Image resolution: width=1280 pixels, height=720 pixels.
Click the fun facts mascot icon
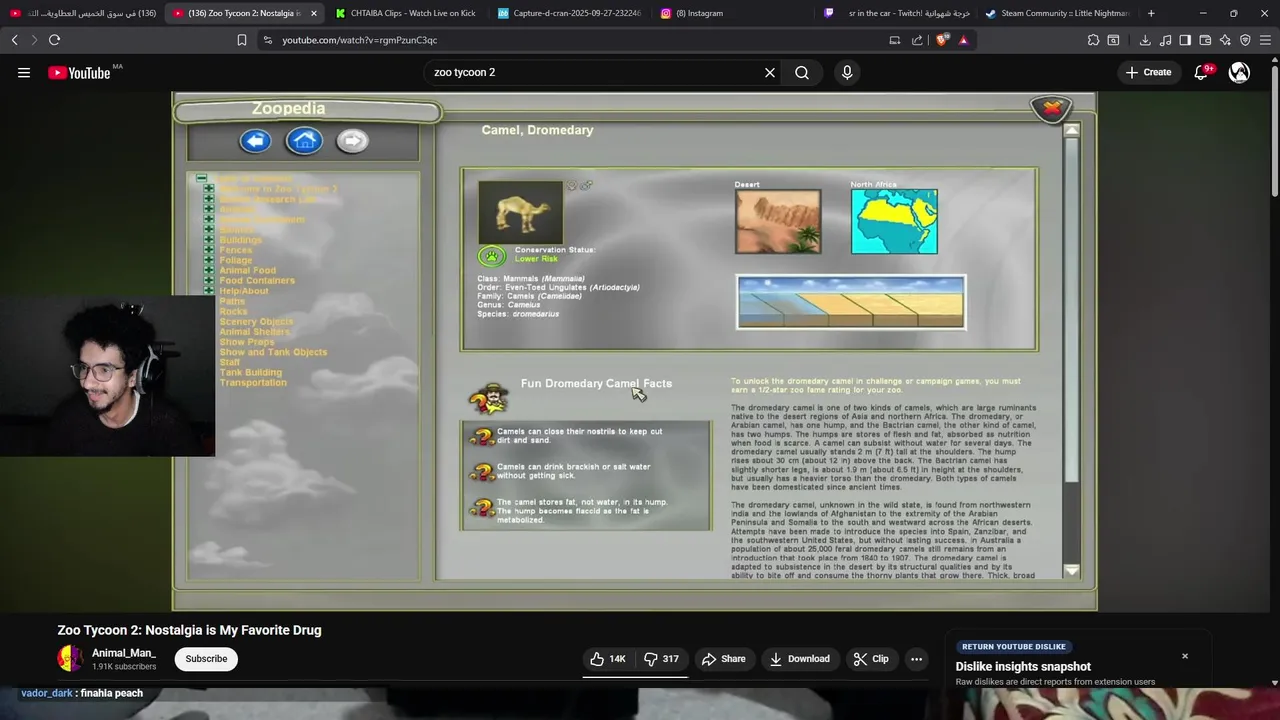click(x=488, y=398)
